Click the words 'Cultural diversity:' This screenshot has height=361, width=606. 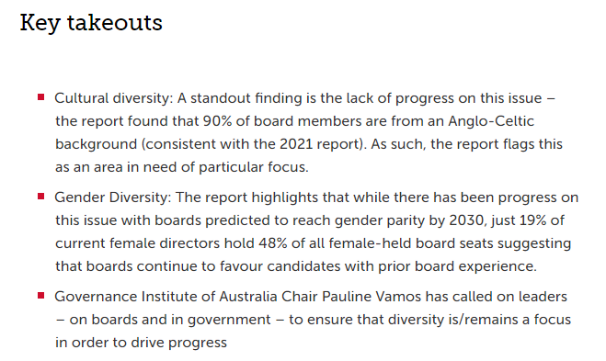click(114, 99)
